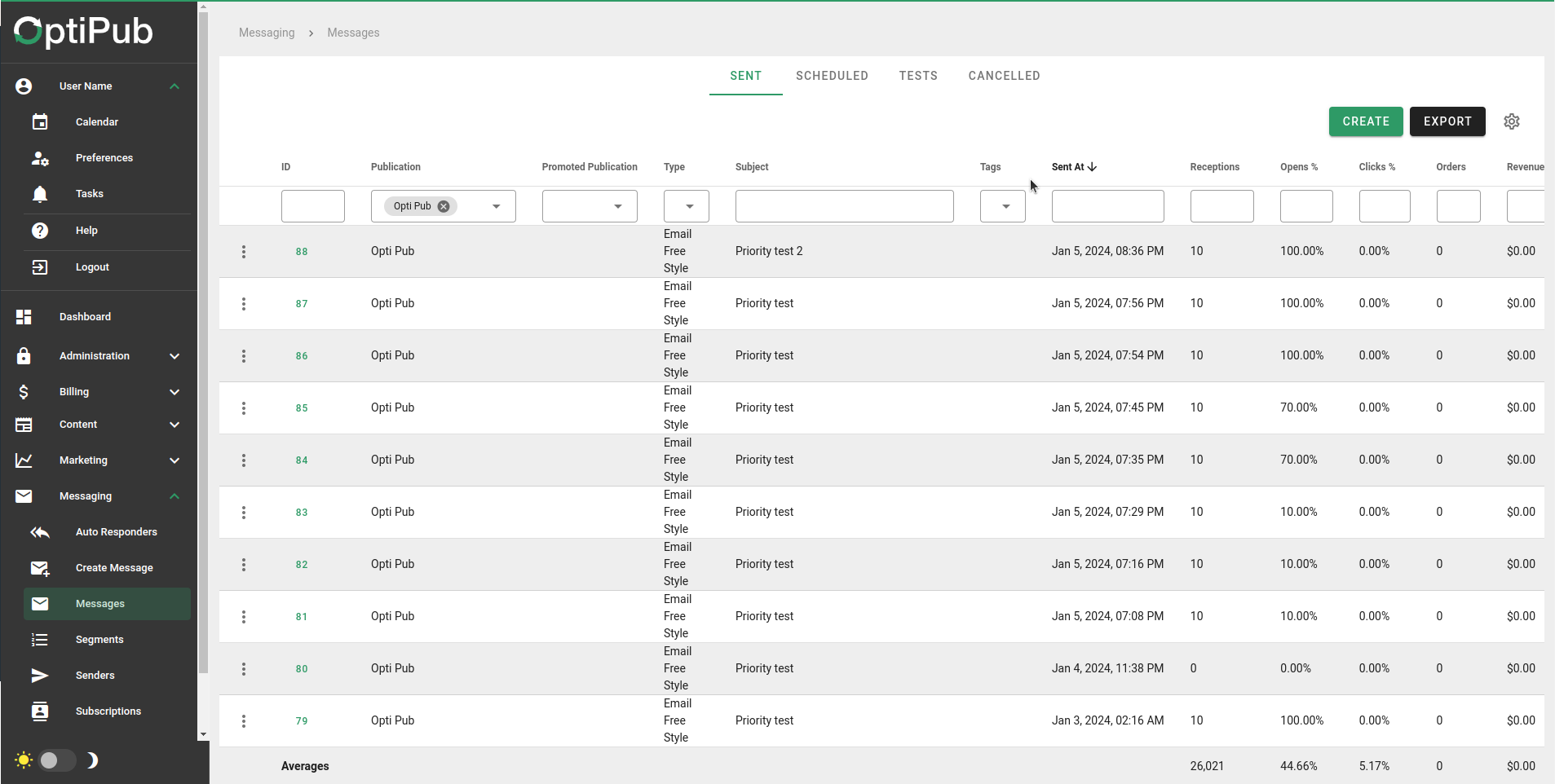Click the Opens % filter input
Screen dimensions: 1555x784
point(1306,206)
